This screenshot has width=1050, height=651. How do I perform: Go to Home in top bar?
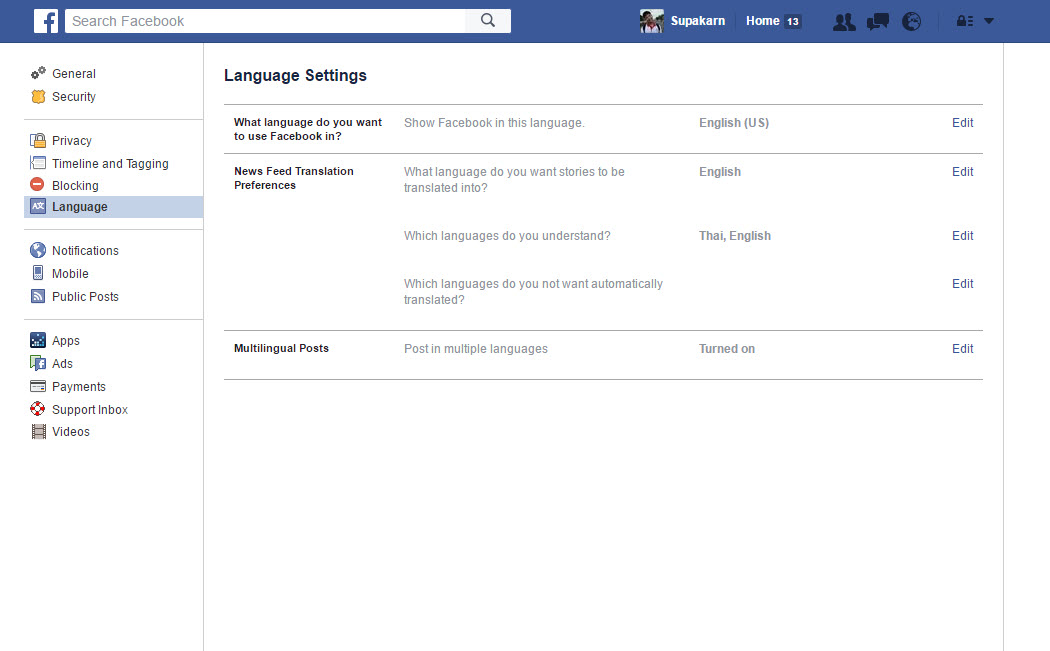point(762,21)
